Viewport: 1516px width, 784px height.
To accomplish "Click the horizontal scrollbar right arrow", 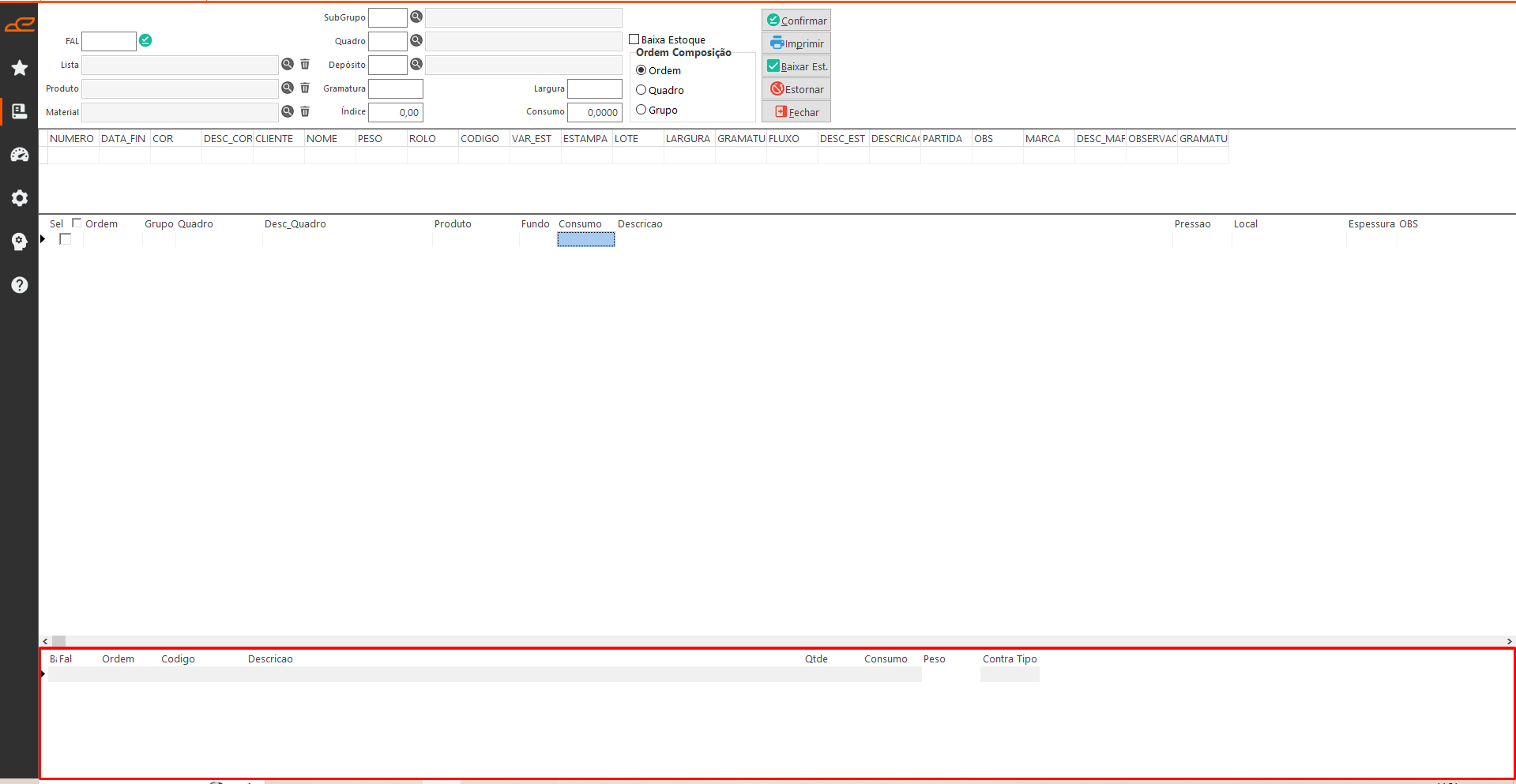I will [x=1509, y=641].
